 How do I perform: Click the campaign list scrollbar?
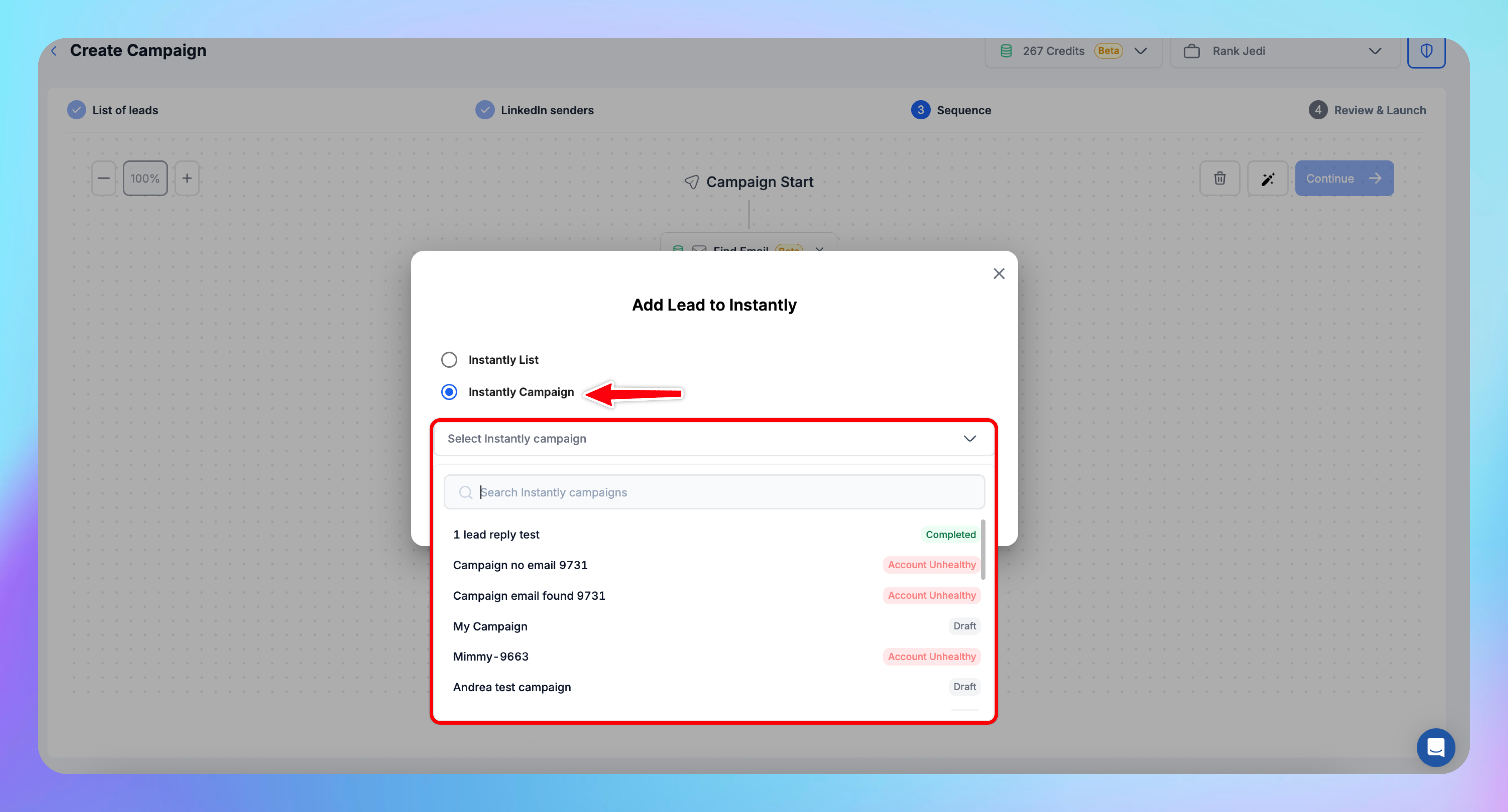coord(983,549)
